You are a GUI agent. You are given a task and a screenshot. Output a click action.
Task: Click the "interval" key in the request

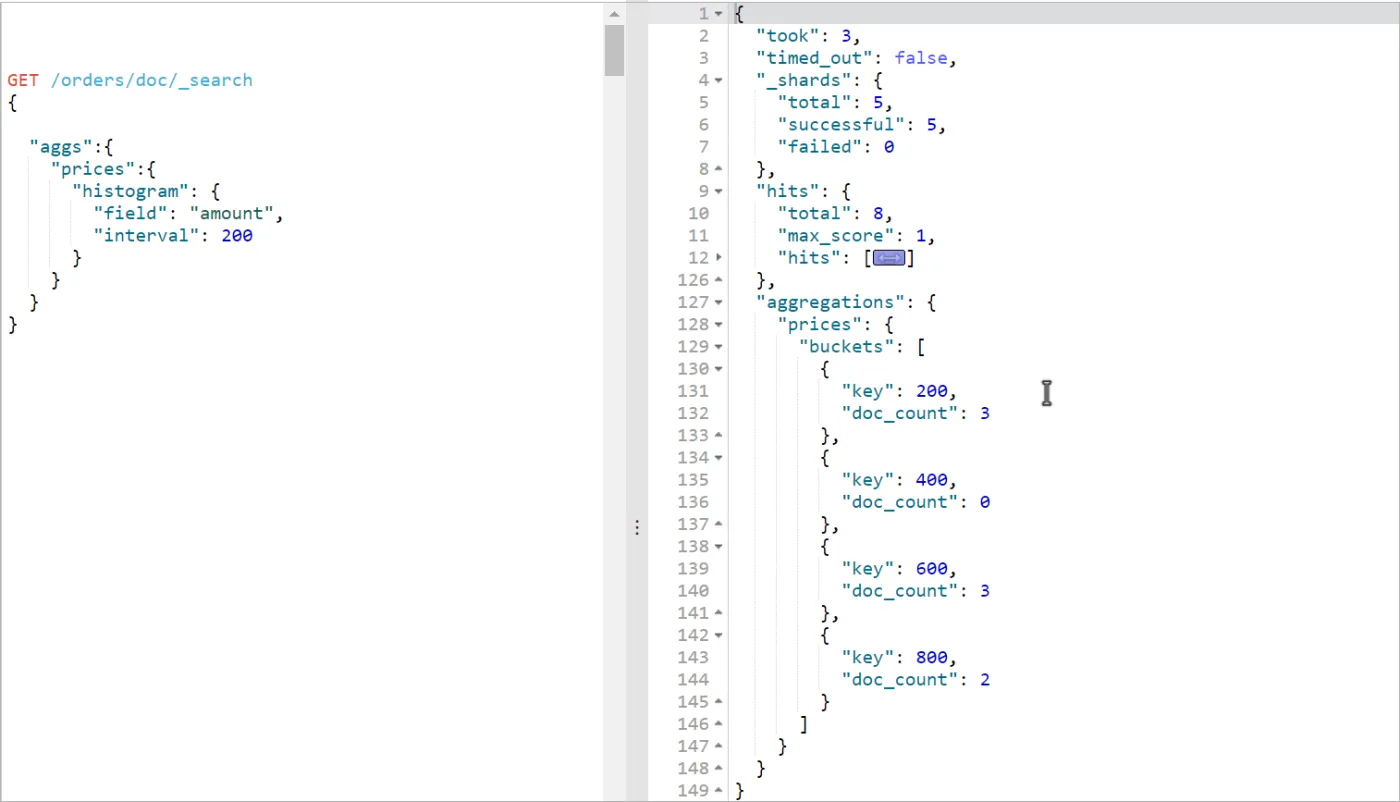pyautogui.click(x=149, y=236)
